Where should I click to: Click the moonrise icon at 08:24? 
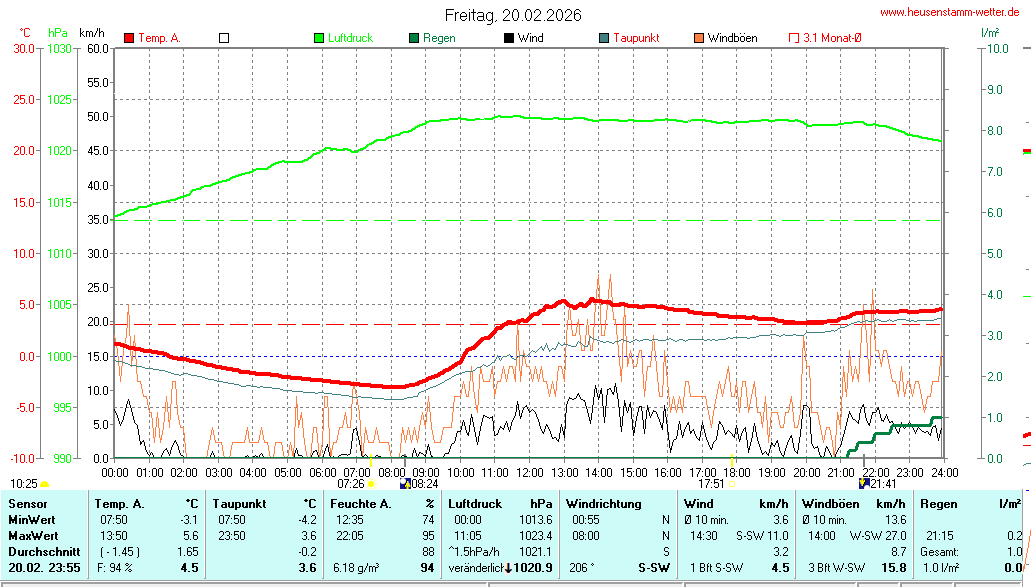coord(405,484)
